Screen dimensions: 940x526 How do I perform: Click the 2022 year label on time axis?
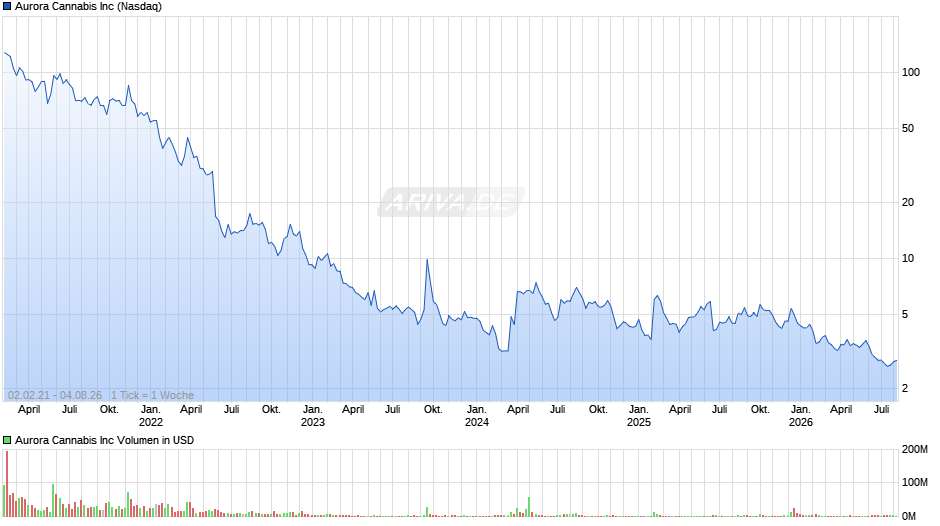pyautogui.click(x=150, y=422)
